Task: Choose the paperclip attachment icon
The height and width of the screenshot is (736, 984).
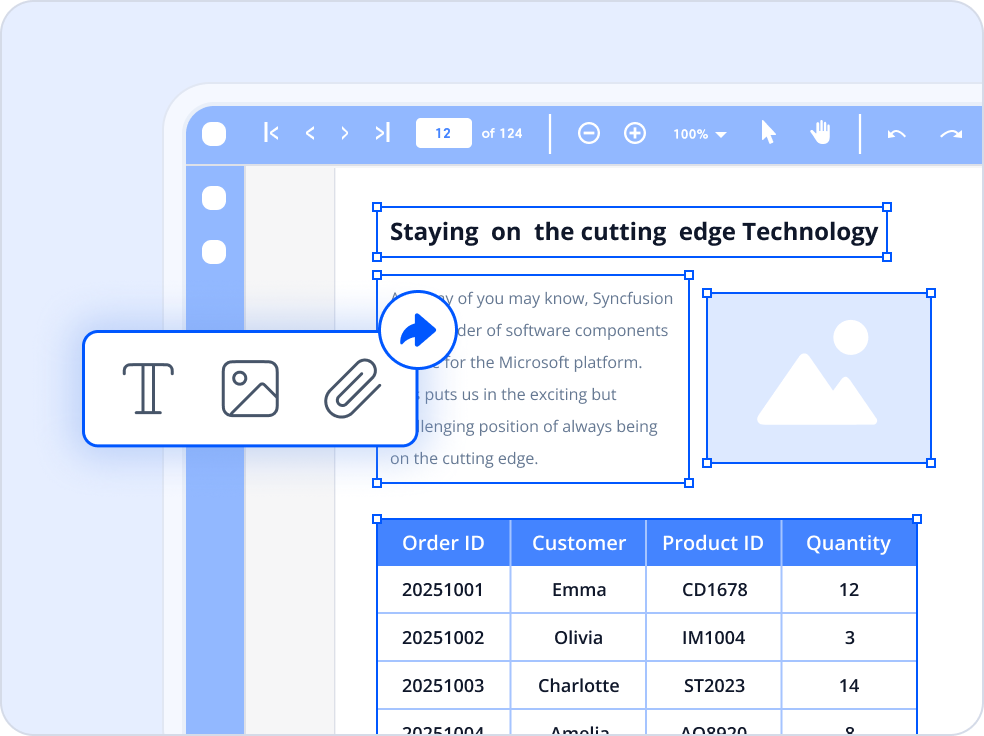Action: 353,388
